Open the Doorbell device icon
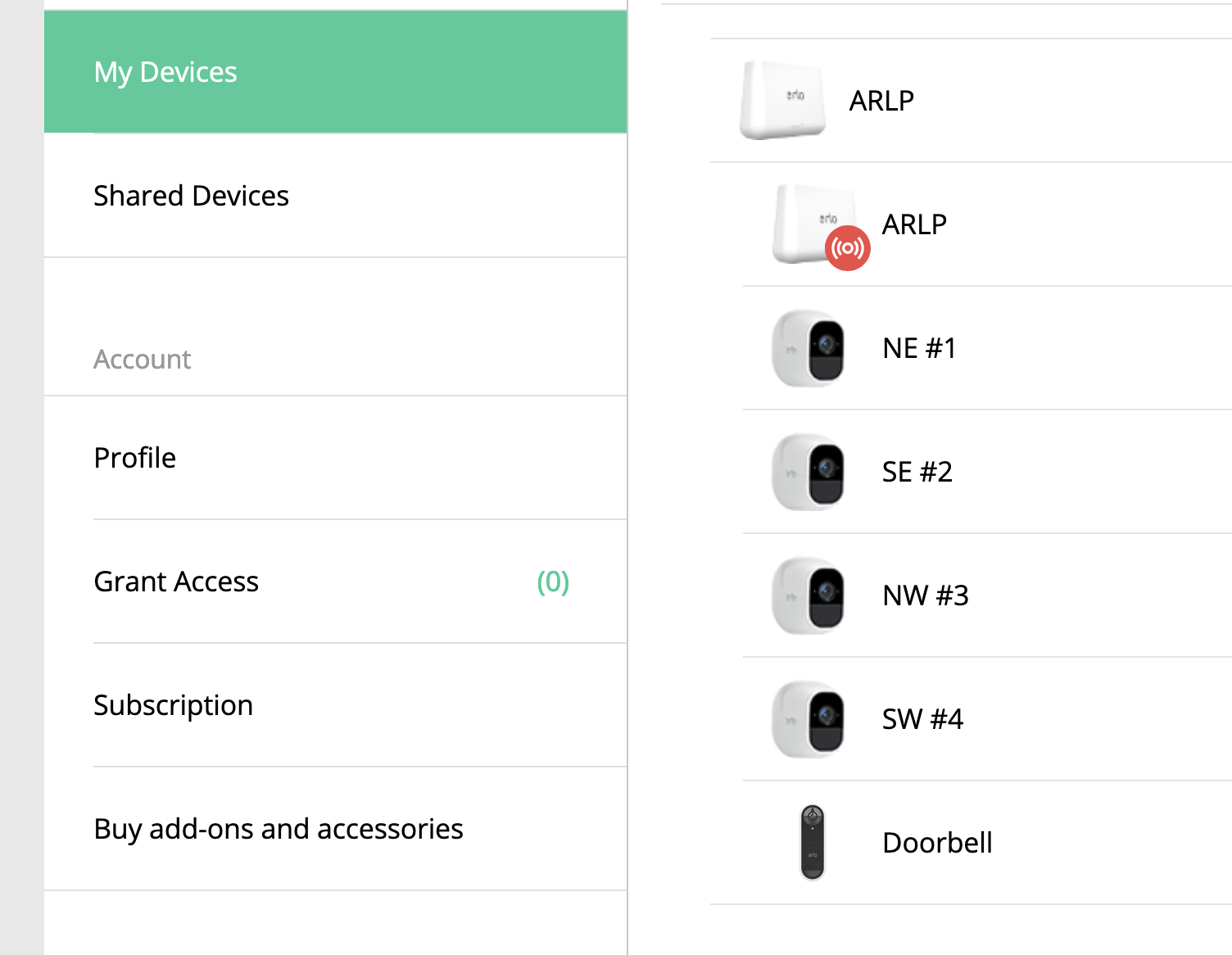This screenshot has width=1232, height=955. (x=812, y=843)
